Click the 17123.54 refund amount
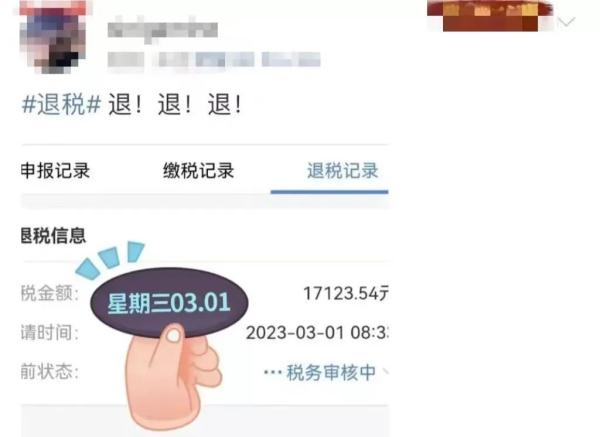 tap(346, 294)
